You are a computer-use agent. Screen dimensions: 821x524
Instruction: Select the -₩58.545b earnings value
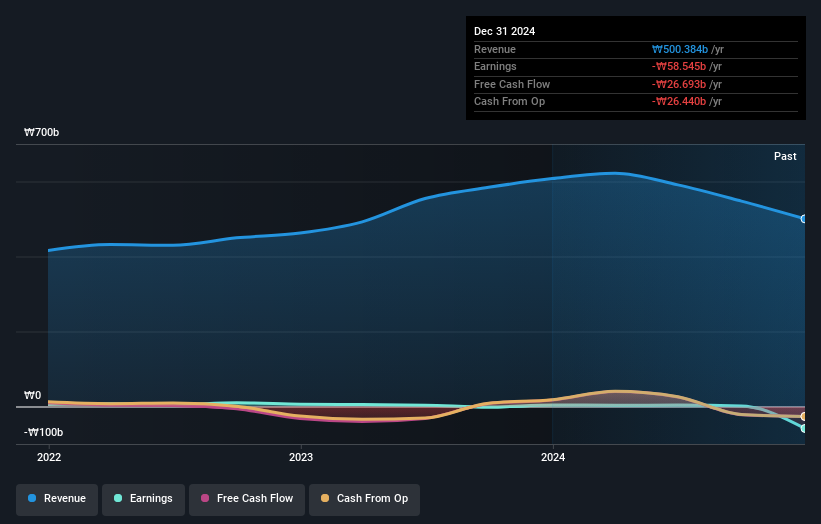(x=679, y=66)
